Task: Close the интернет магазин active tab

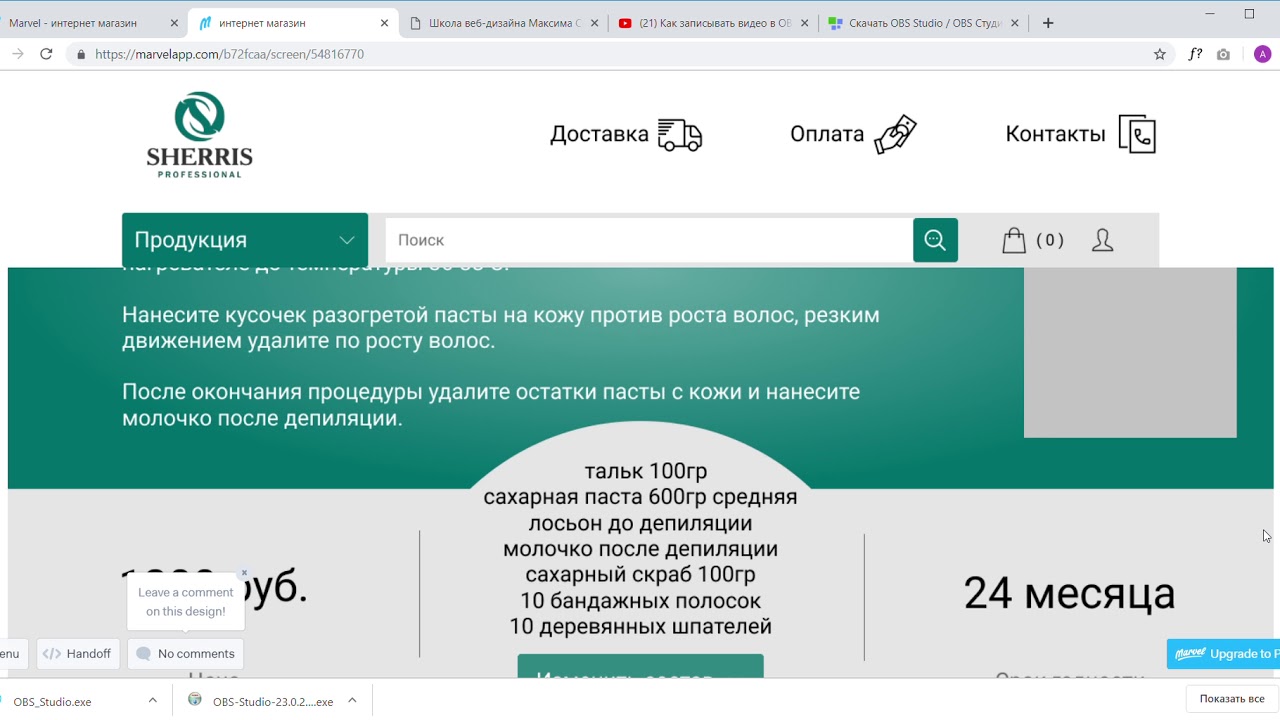Action: pos(384,23)
